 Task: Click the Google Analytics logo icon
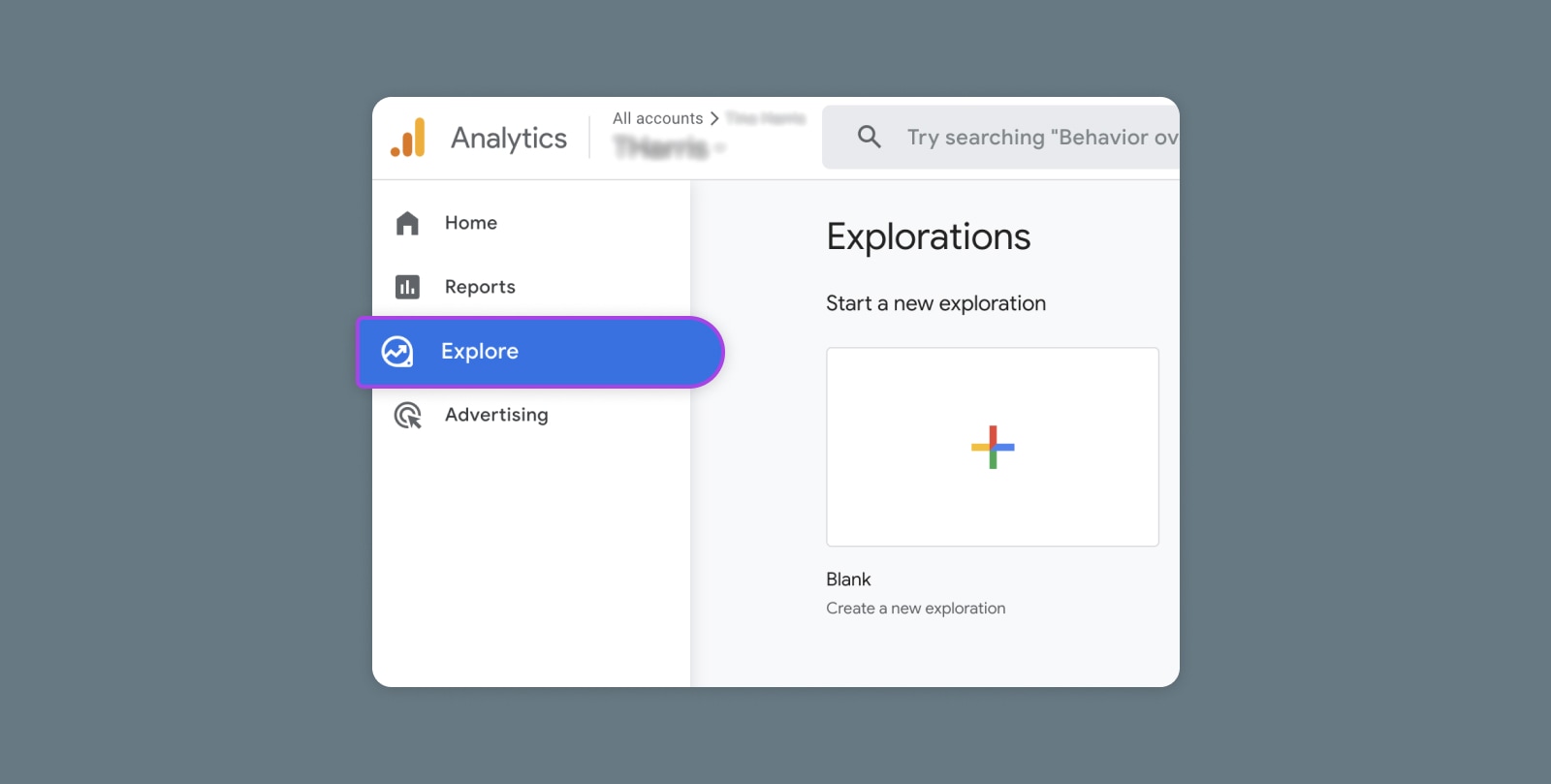[408, 138]
